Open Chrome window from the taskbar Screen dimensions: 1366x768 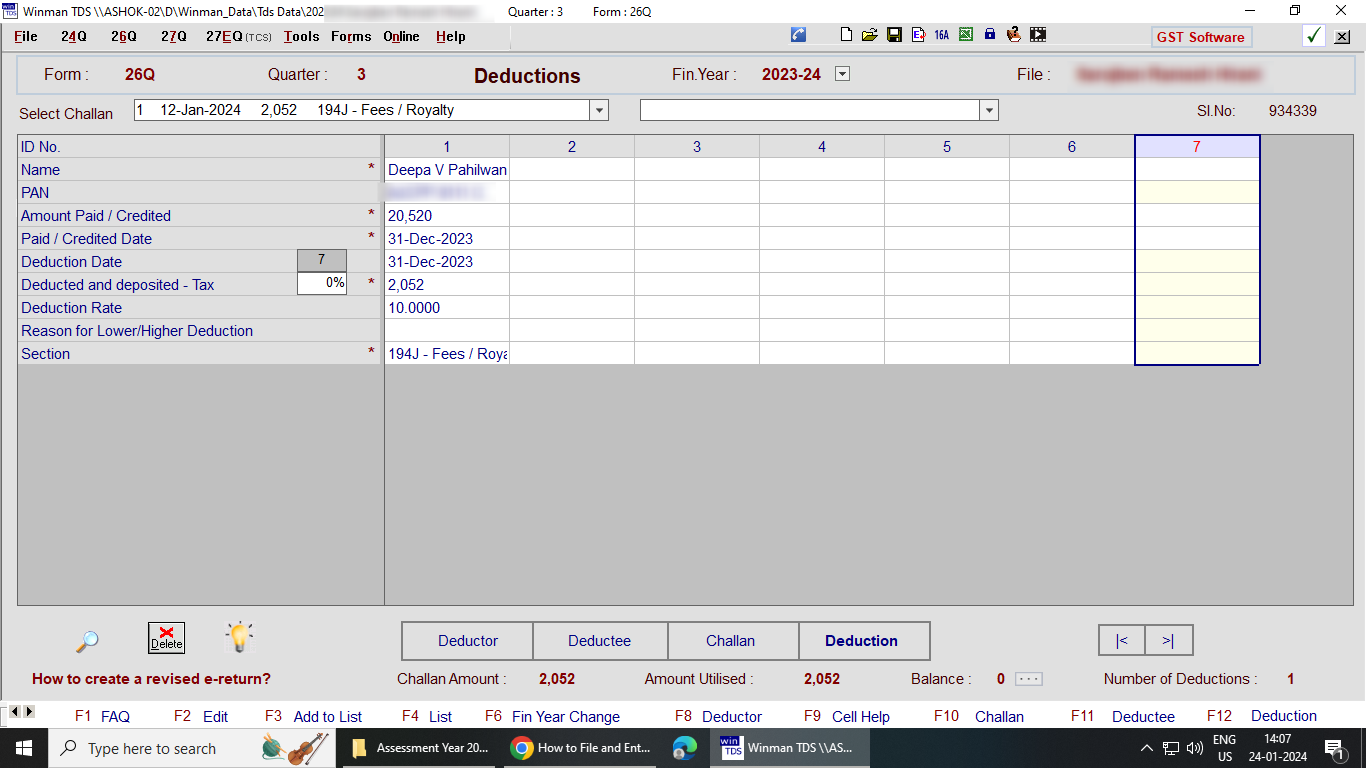[582, 748]
